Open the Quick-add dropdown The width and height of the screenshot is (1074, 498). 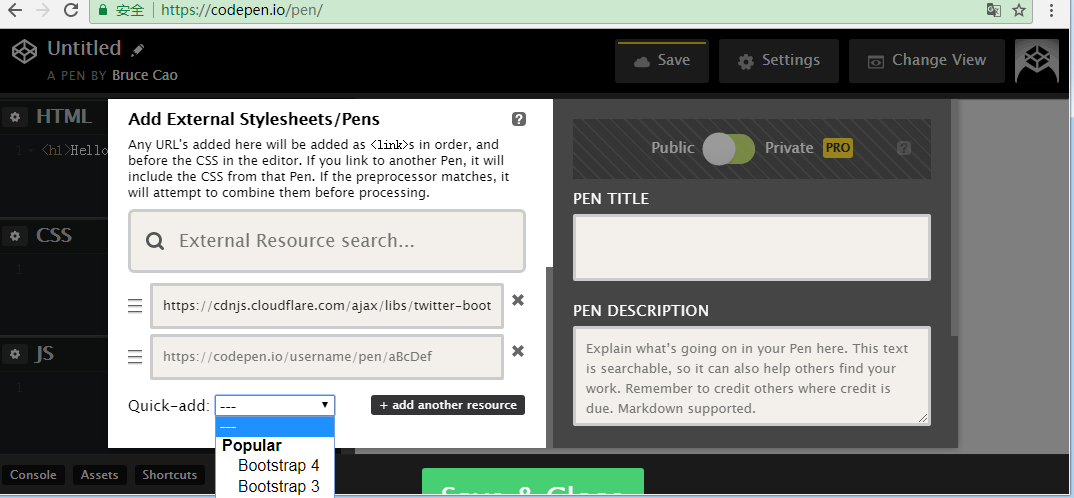point(275,405)
